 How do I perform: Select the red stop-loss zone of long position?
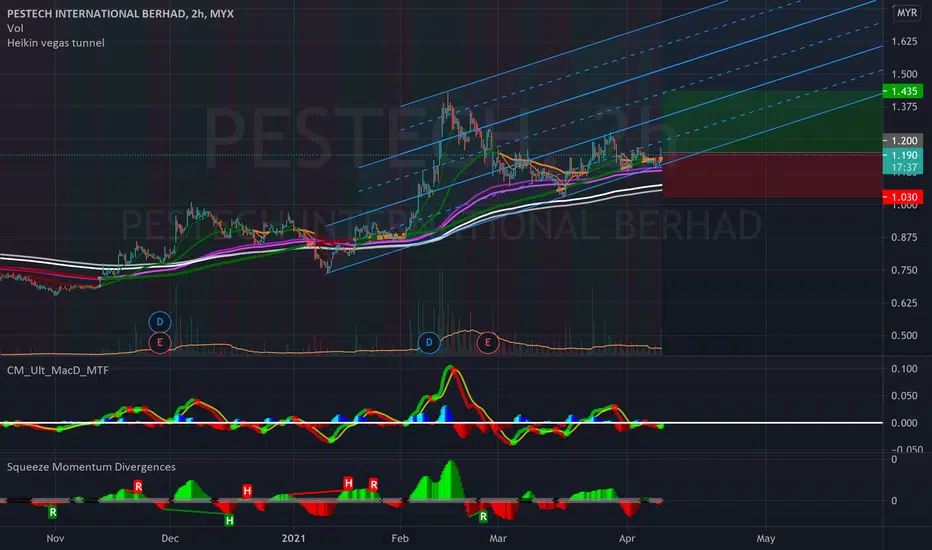[772, 175]
